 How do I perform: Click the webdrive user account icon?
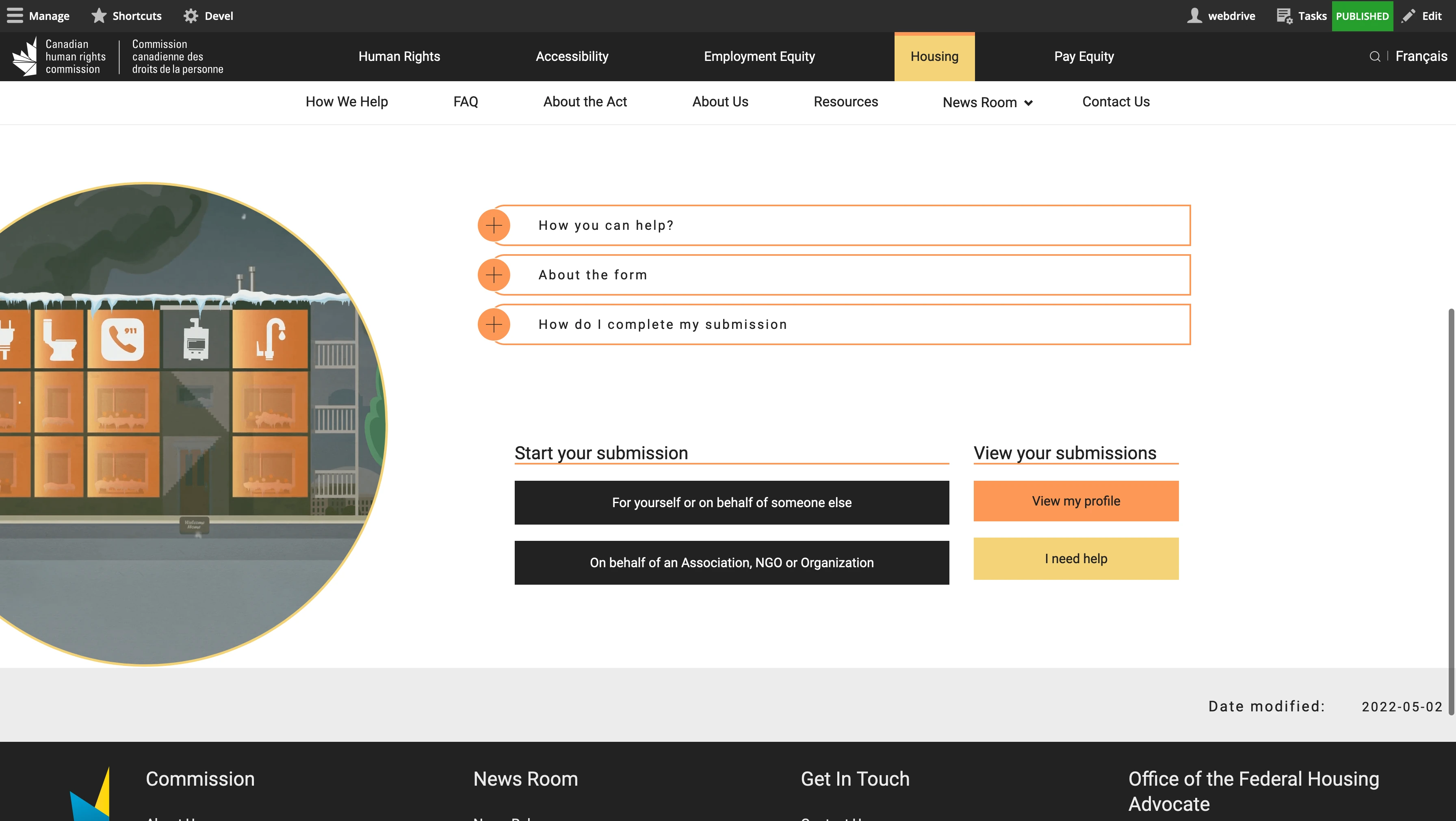(x=1195, y=15)
